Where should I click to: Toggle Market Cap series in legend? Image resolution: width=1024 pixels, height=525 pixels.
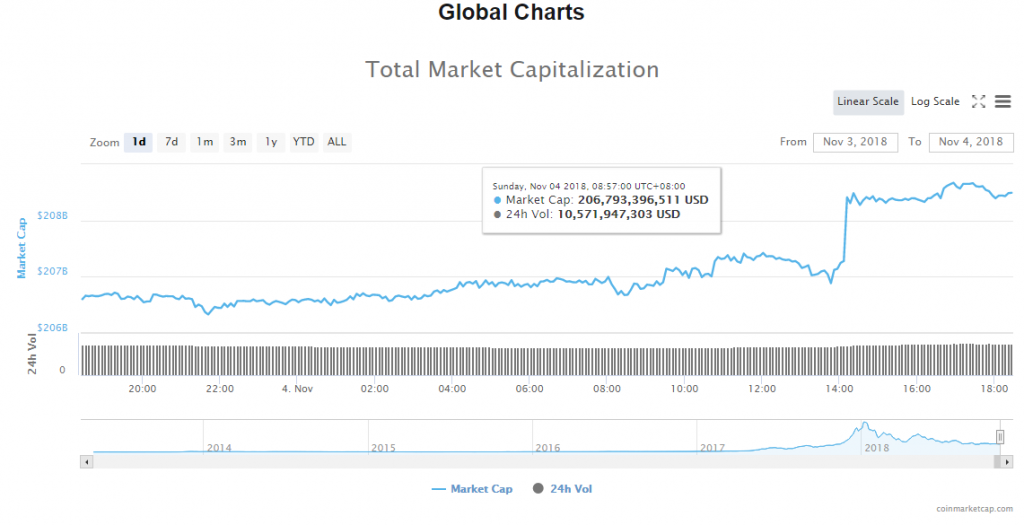[472, 489]
